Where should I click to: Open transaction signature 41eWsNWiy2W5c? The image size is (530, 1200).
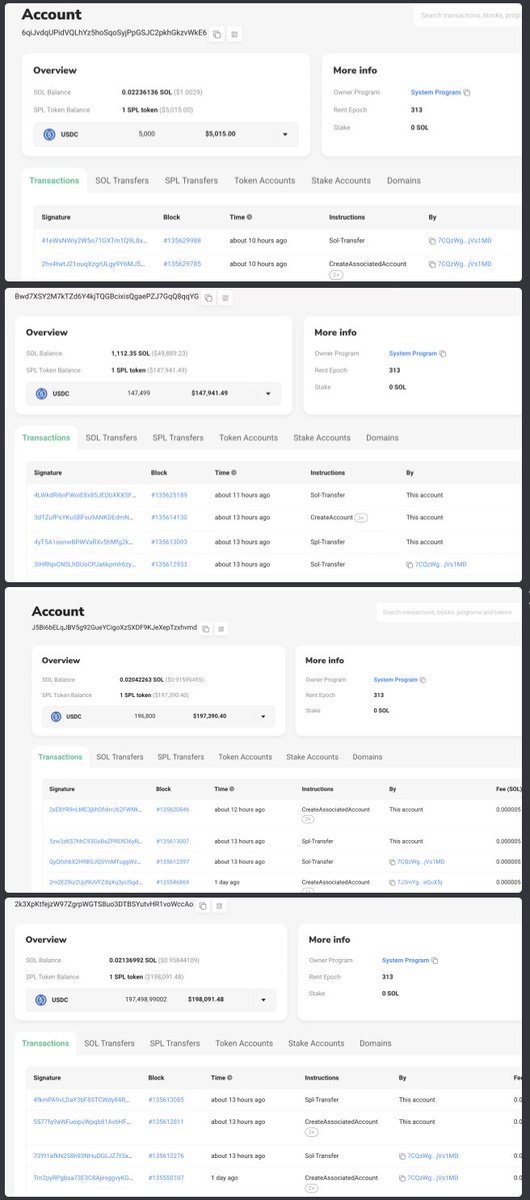coord(95,241)
